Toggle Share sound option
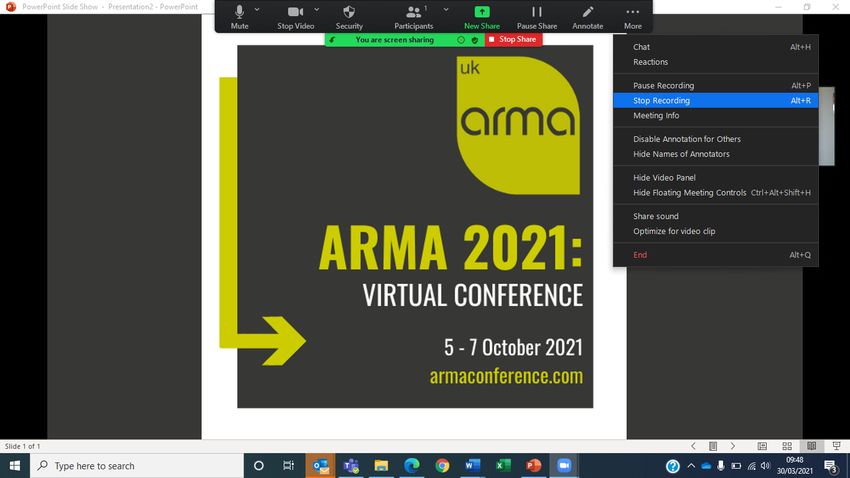The height and width of the screenshot is (478, 850). coord(716,216)
